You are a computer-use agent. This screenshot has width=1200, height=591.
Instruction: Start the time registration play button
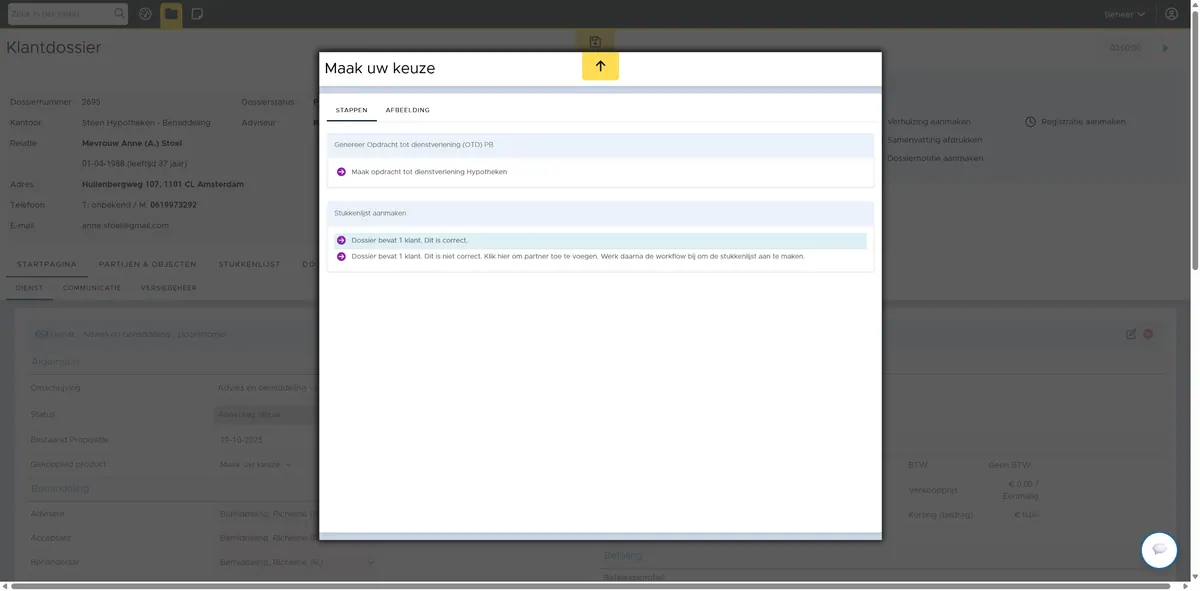tap(1165, 48)
